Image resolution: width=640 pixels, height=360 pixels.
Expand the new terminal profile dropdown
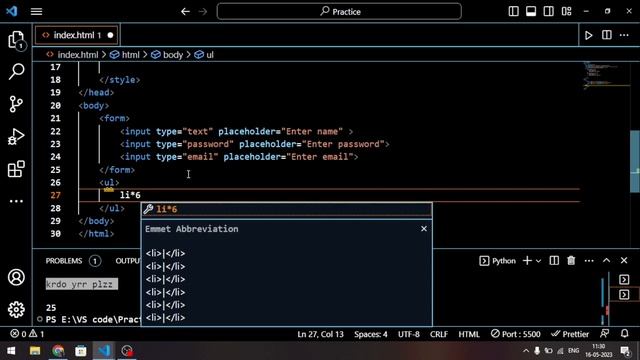click(x=538, y=261)
